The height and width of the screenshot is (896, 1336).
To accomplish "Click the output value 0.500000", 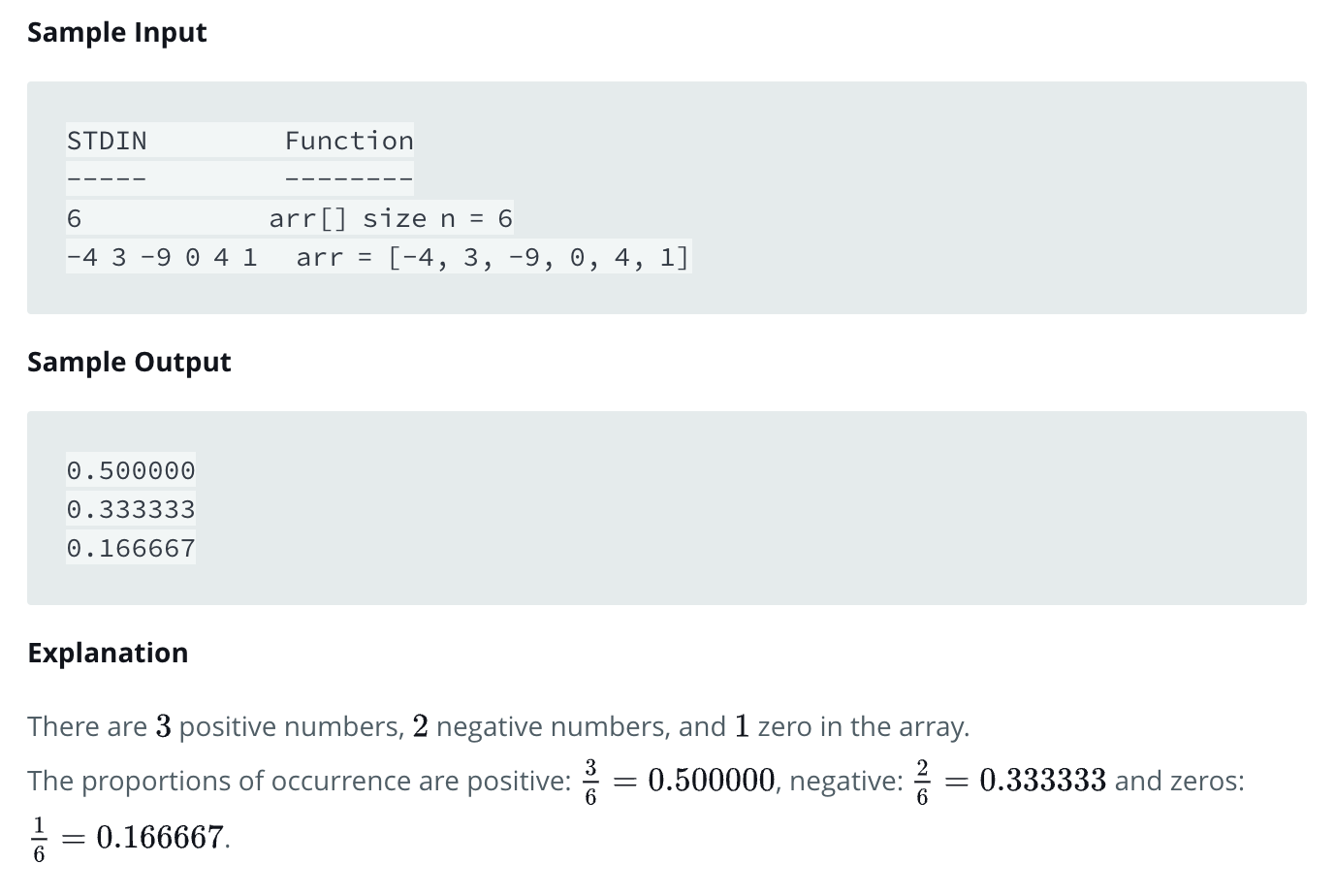I will point(131,471).
